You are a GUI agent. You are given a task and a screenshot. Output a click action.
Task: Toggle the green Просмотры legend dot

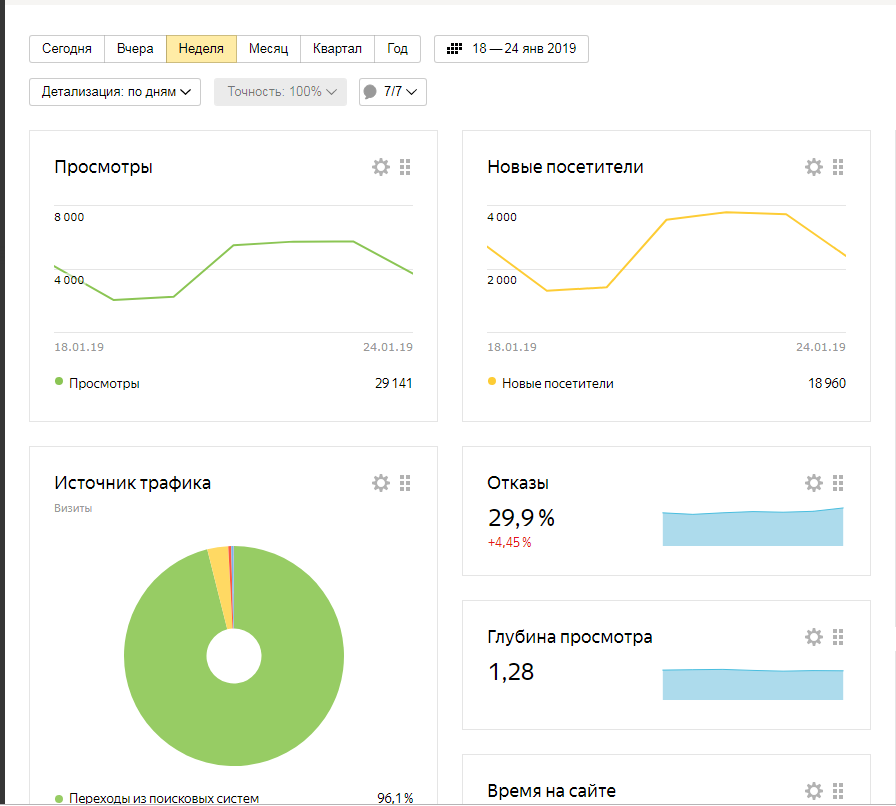click(59, 381)
